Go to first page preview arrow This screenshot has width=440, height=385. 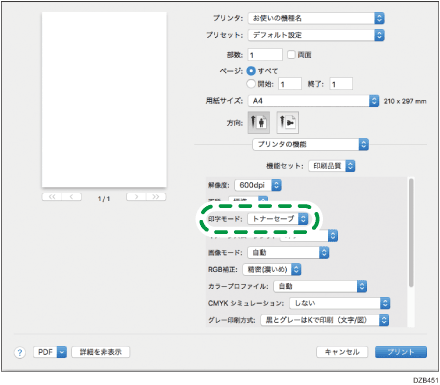pos(52,197)
